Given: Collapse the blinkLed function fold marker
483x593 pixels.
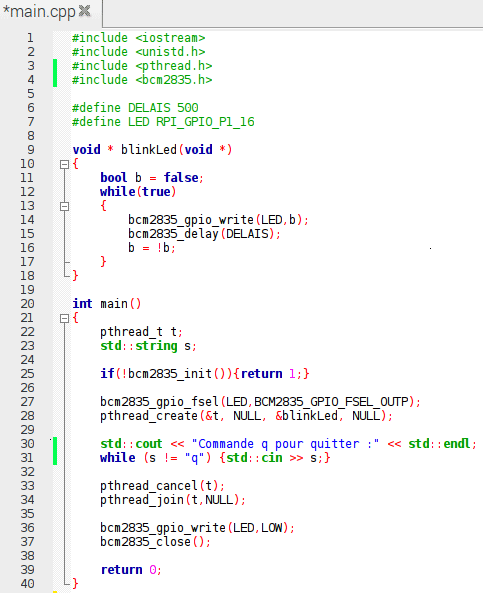Looking at the screenshot, I should (x=64, y=164).
